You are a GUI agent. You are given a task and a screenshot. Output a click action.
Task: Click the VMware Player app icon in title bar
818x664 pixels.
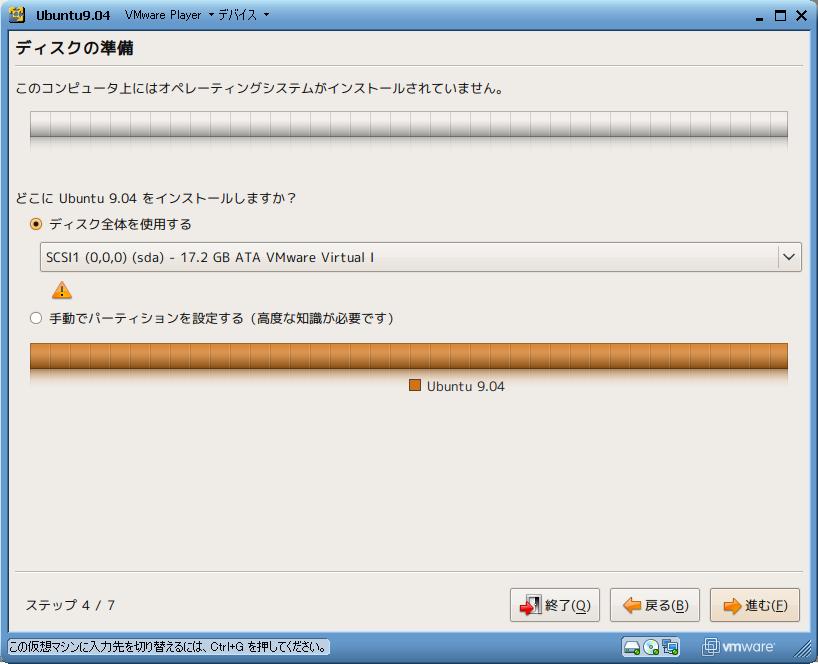17,15
